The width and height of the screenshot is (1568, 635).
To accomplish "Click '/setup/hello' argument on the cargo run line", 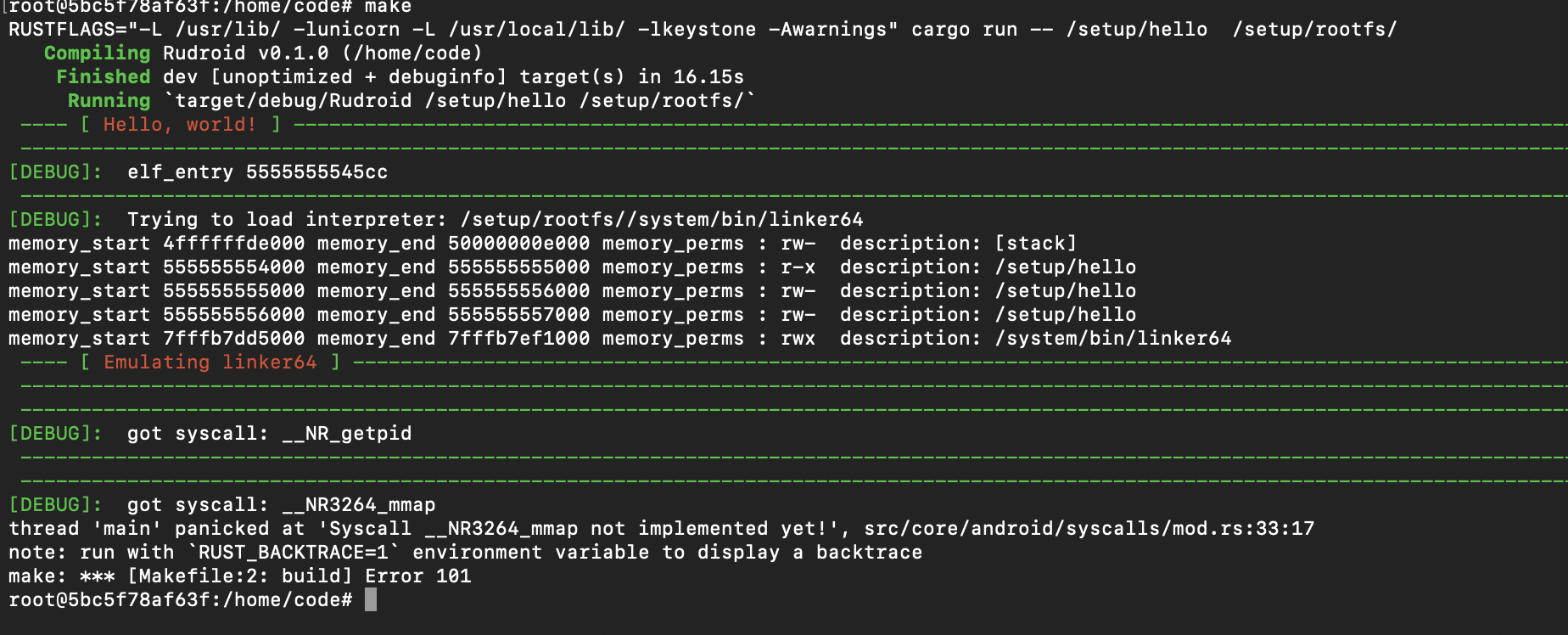I will (1137, 29).
